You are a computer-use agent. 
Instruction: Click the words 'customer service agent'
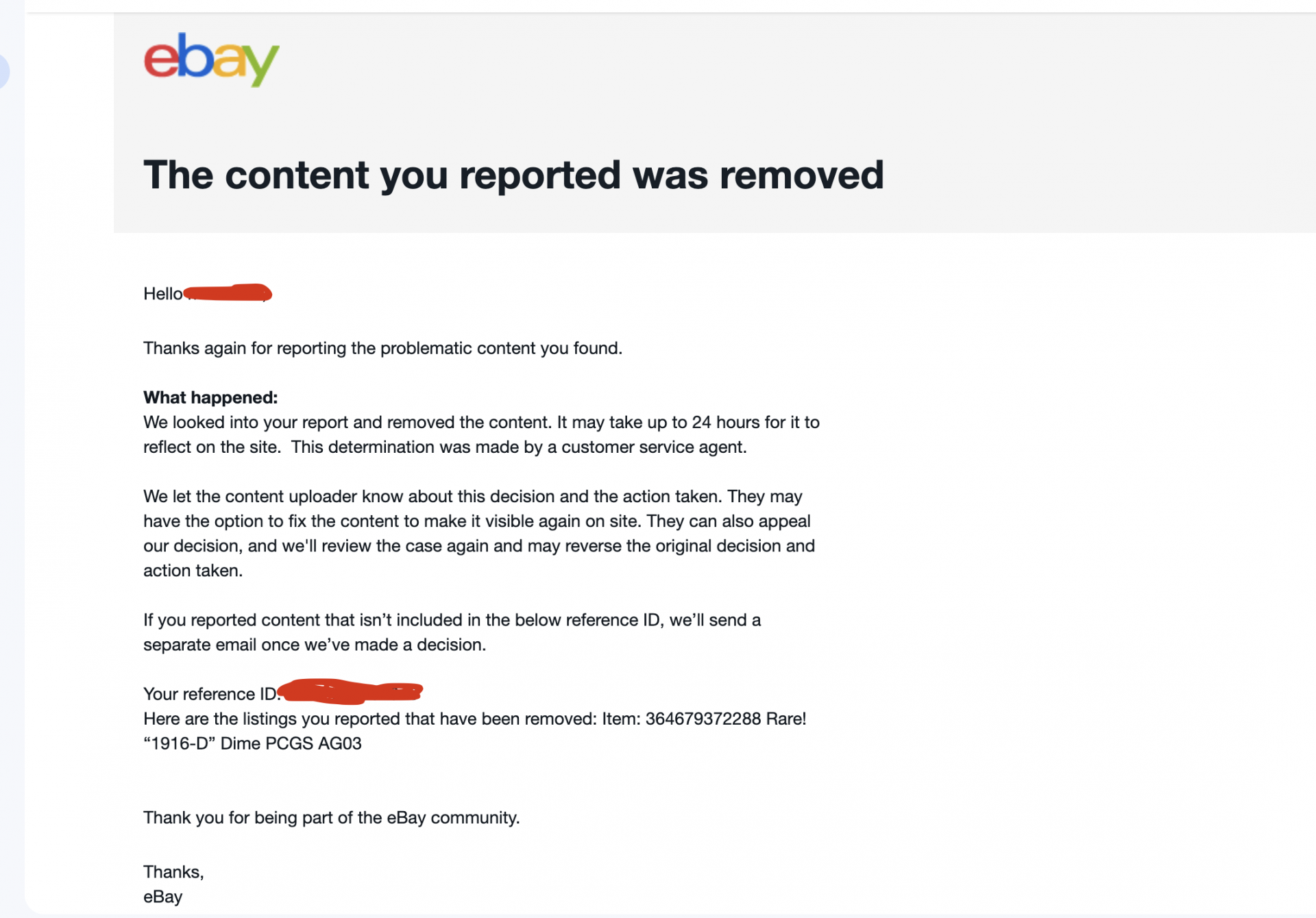(653, 447)
